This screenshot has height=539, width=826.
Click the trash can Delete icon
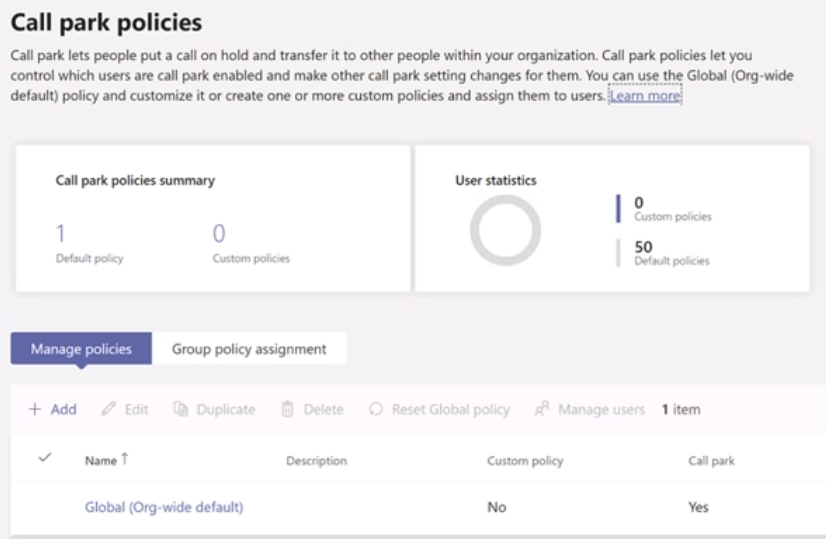pyautogui.click(x=287, y=409)
